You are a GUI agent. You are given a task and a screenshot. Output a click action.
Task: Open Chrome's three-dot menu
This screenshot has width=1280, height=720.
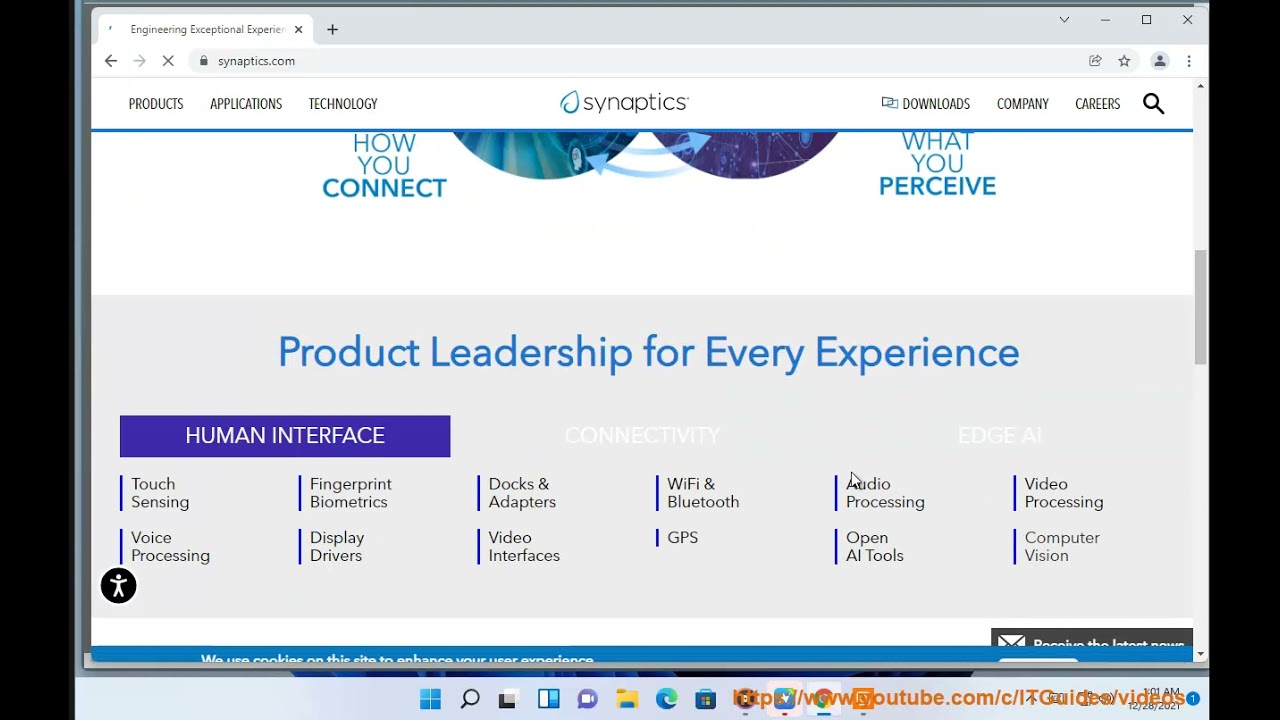(1189, 61)
